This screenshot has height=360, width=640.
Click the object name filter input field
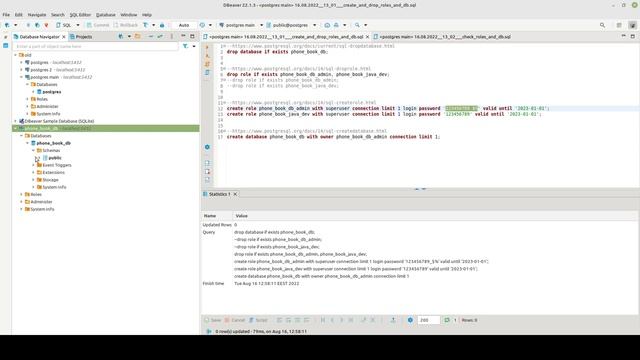point(96,47)
